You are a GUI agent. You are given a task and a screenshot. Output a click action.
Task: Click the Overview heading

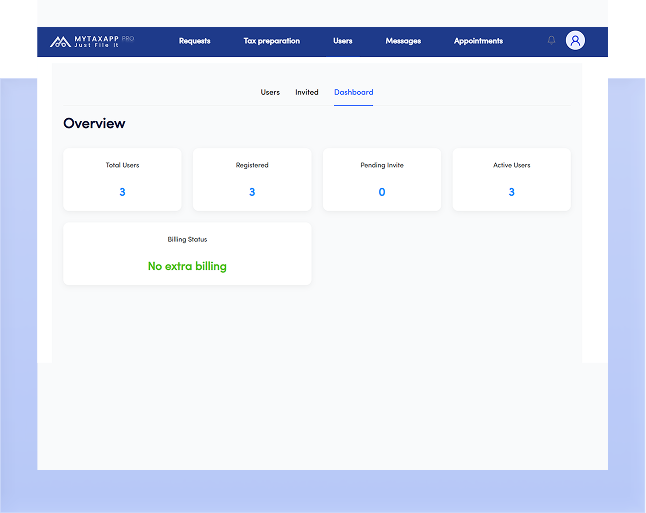[x=94, y=123]
